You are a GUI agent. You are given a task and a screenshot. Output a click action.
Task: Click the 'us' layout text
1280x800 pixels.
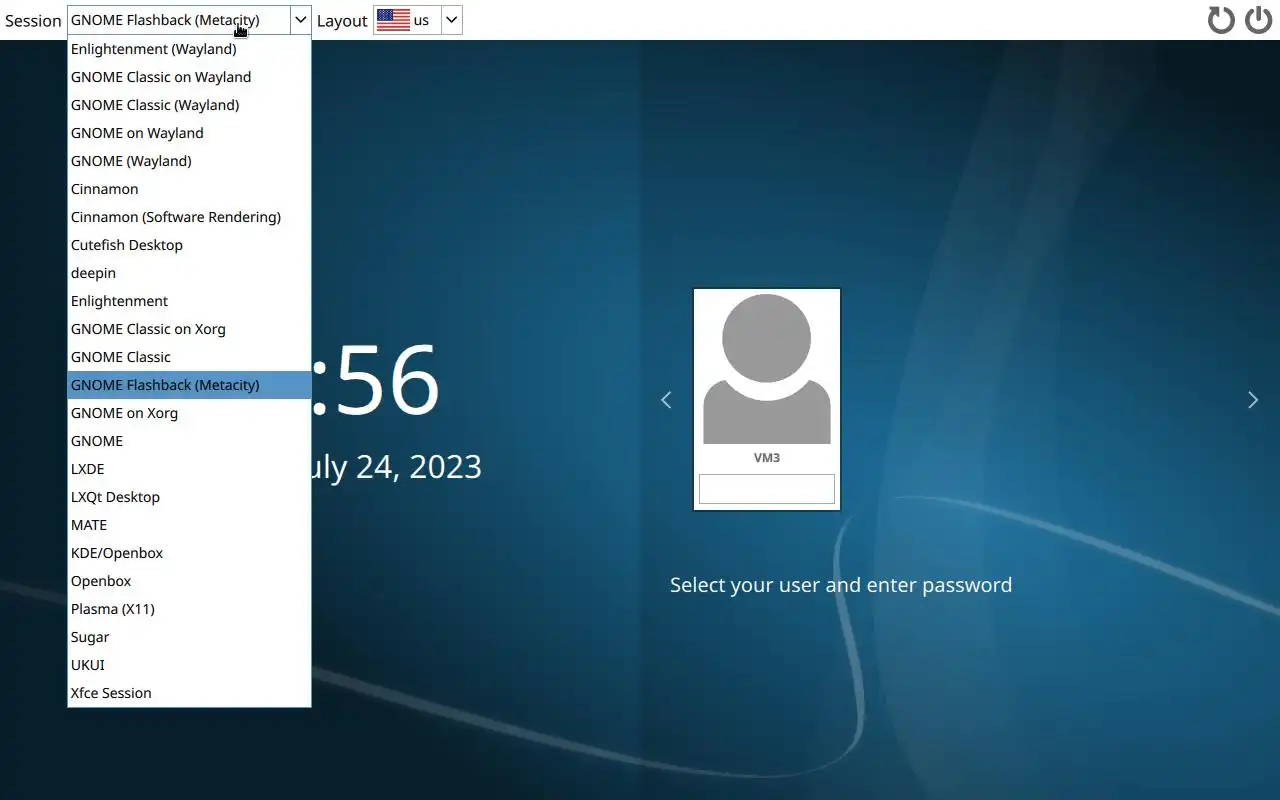coord(421,20)
